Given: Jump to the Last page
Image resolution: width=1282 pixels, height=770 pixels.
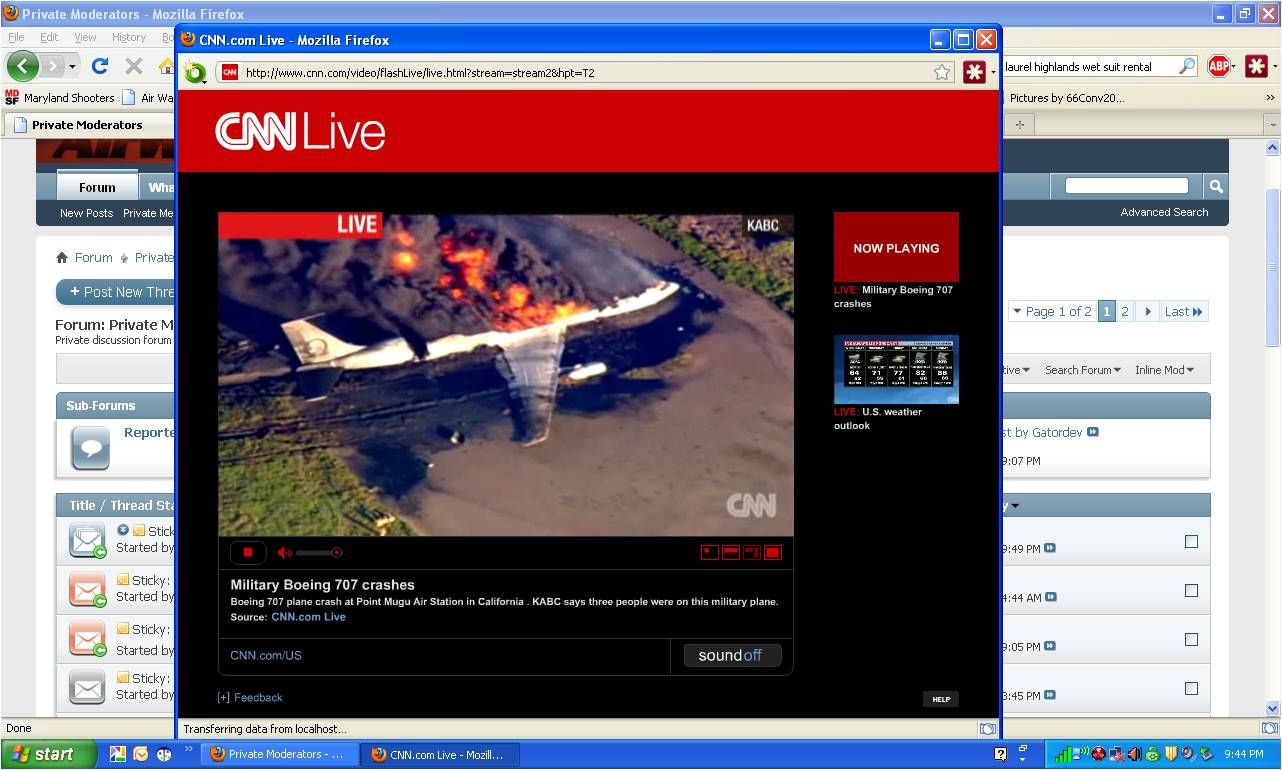Looking at the screenshot, I should pyautogui.click(x=1184, y=311).
